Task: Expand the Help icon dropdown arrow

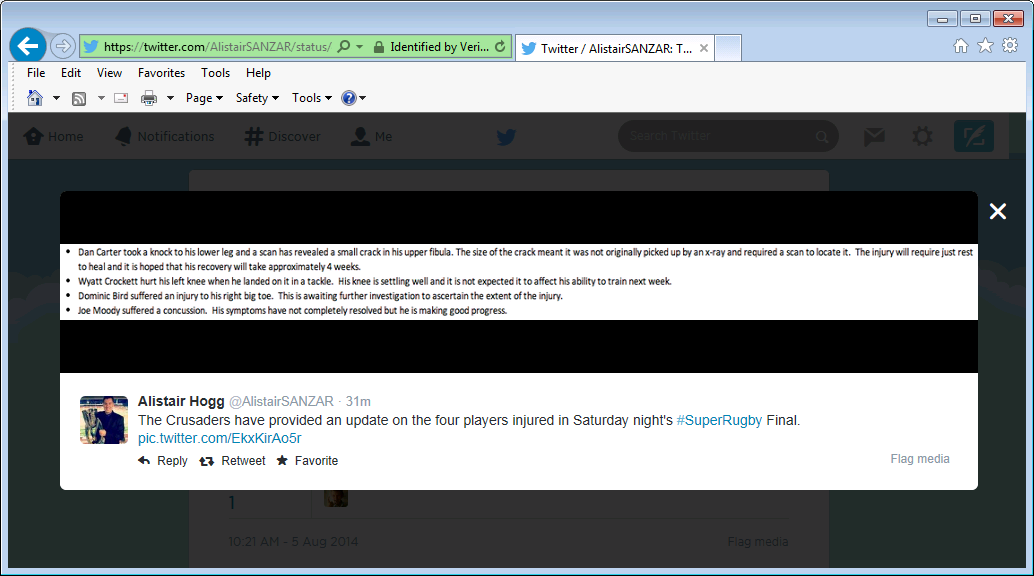Action: point(363,98)
